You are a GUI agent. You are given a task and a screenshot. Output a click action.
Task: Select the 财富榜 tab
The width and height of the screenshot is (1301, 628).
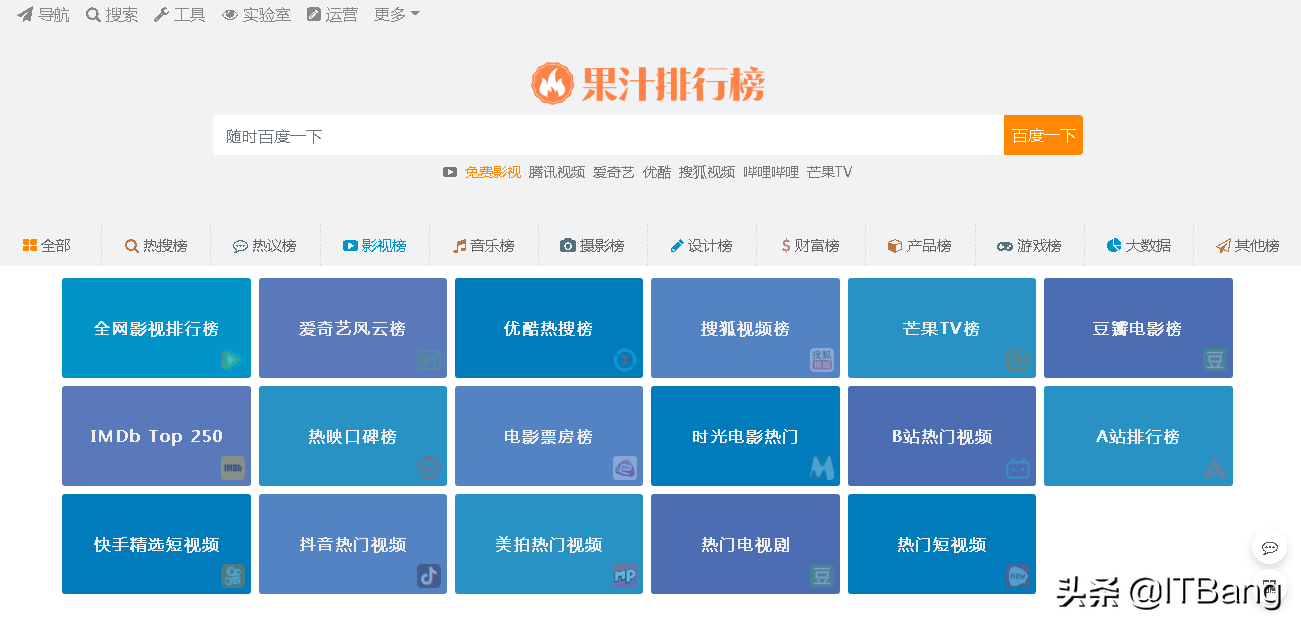[810, 245]
